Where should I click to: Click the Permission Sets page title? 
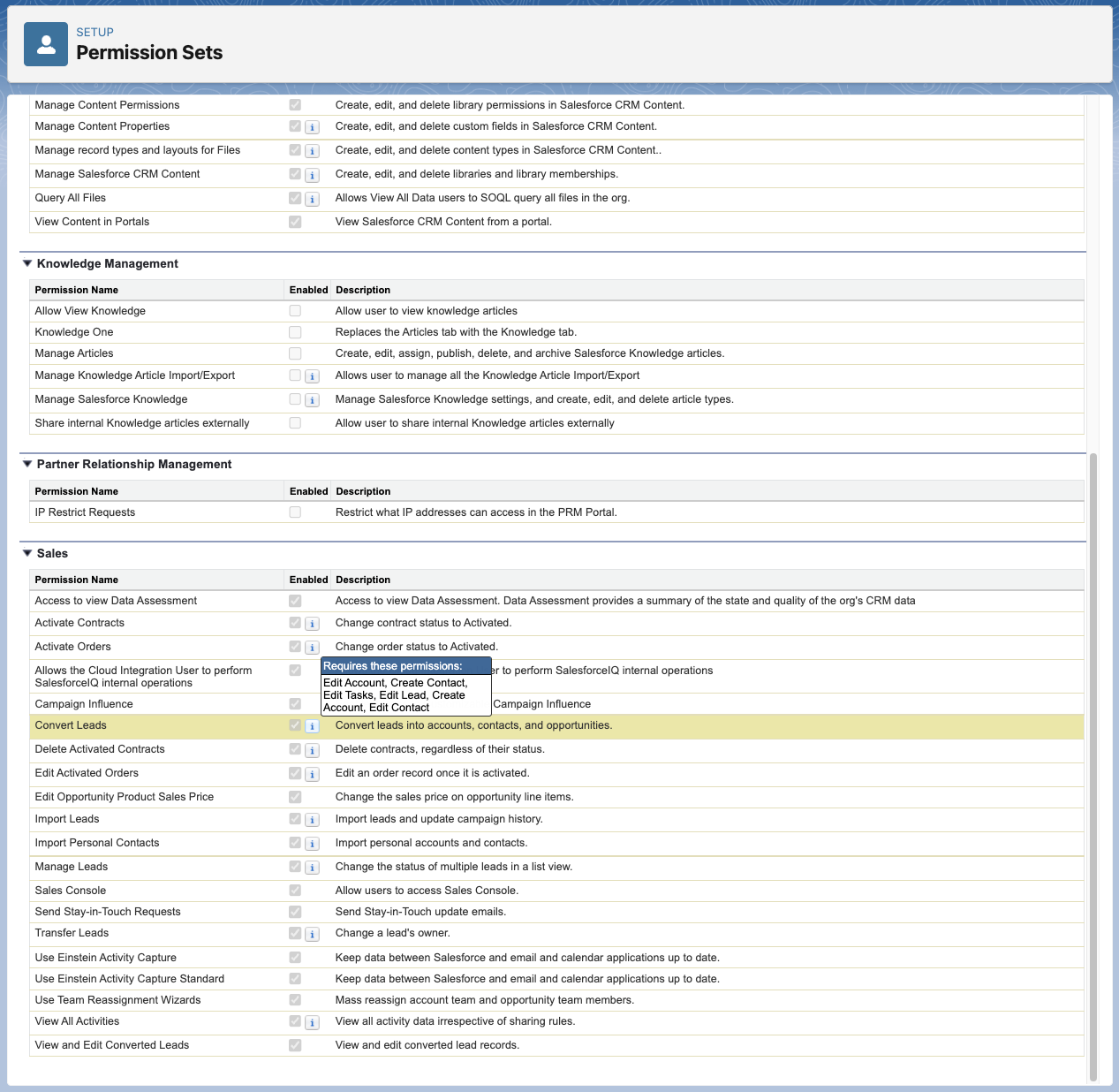149,53
